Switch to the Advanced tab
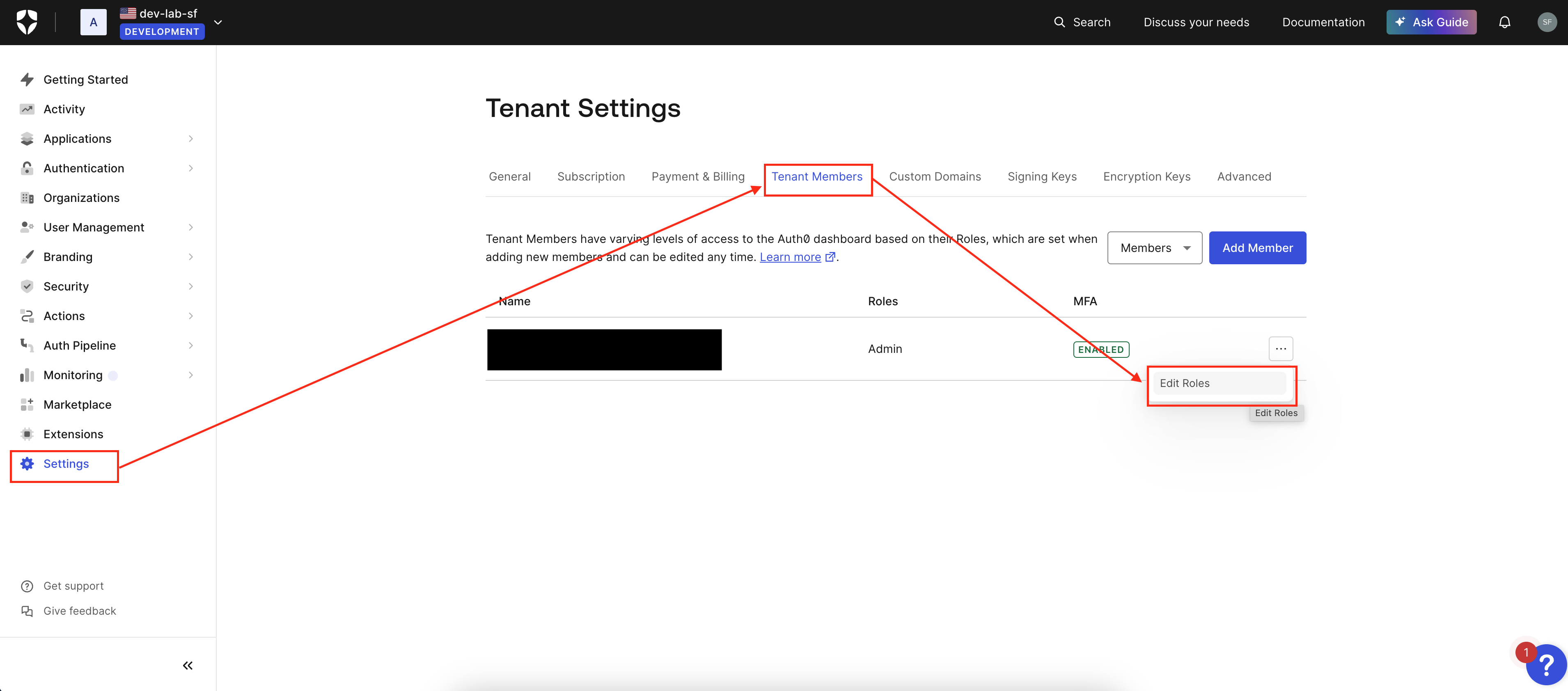 (x=1244, y=176)
